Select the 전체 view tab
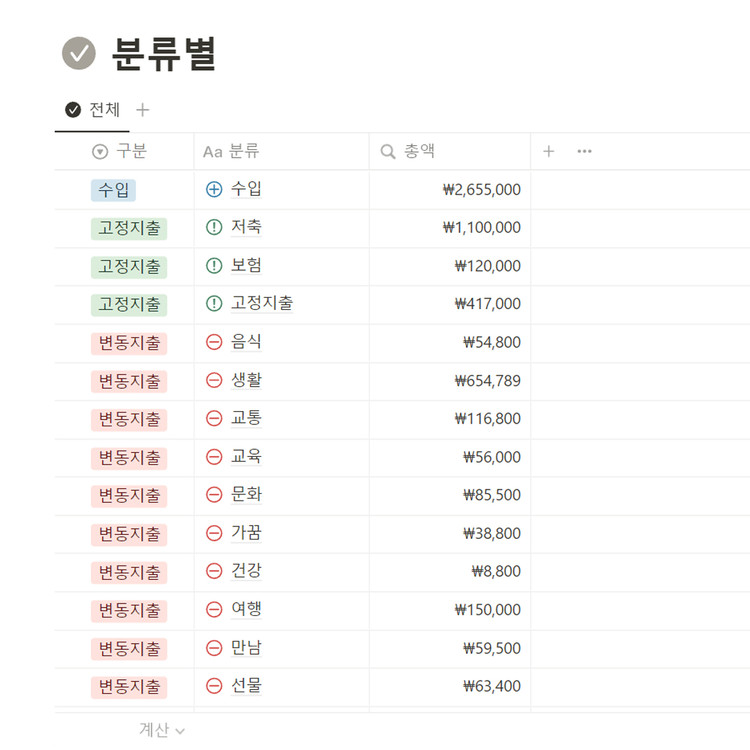Image resolution: width=750 pixels, height=750 pixels. click(93, 110)
